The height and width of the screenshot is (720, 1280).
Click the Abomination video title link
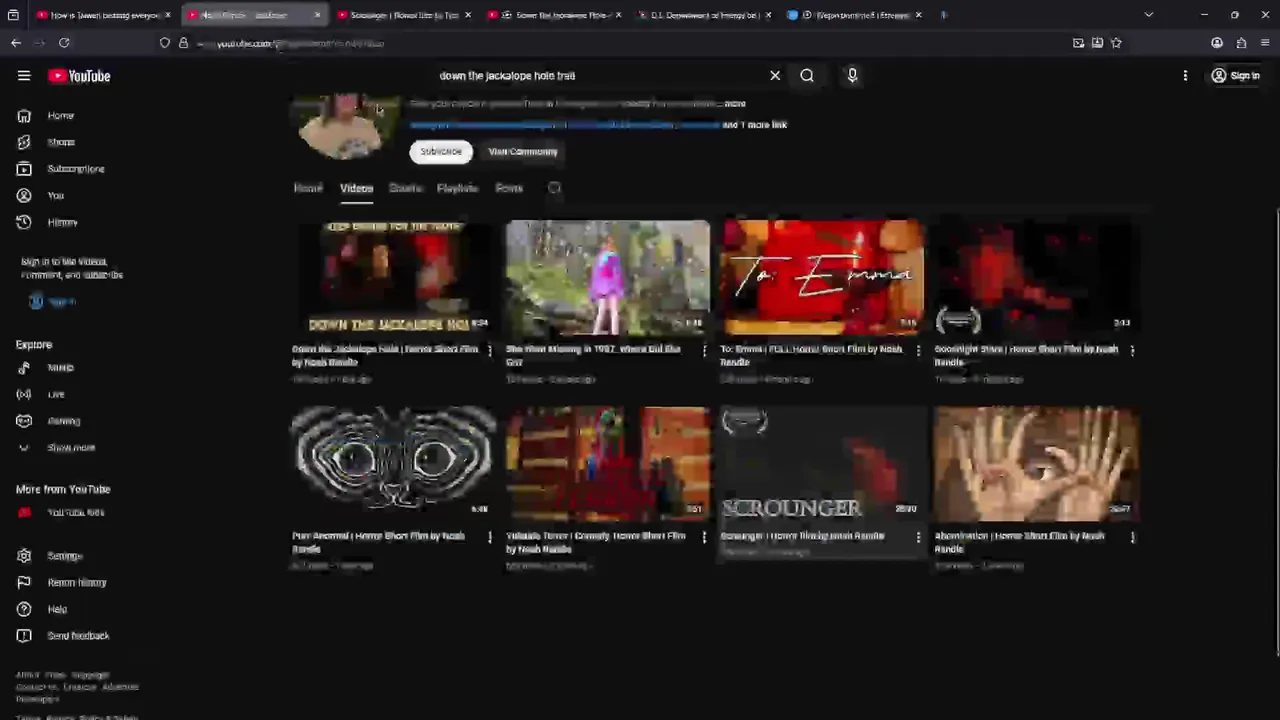coord(1020,542)
